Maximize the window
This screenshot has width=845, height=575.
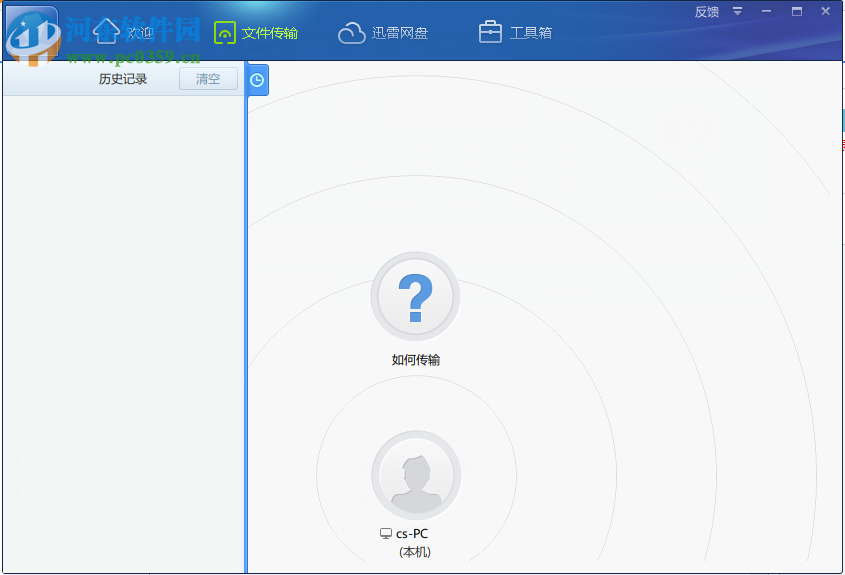(x=796, y=11)
